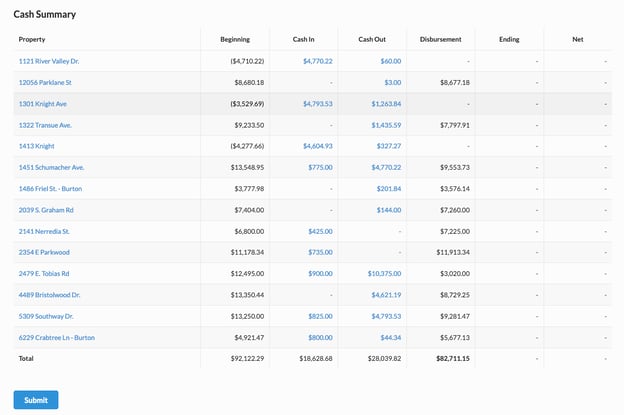Open 2141 Nerredia St. property
The width and height of the screenshot is (624, 415).
click(45, 231)
